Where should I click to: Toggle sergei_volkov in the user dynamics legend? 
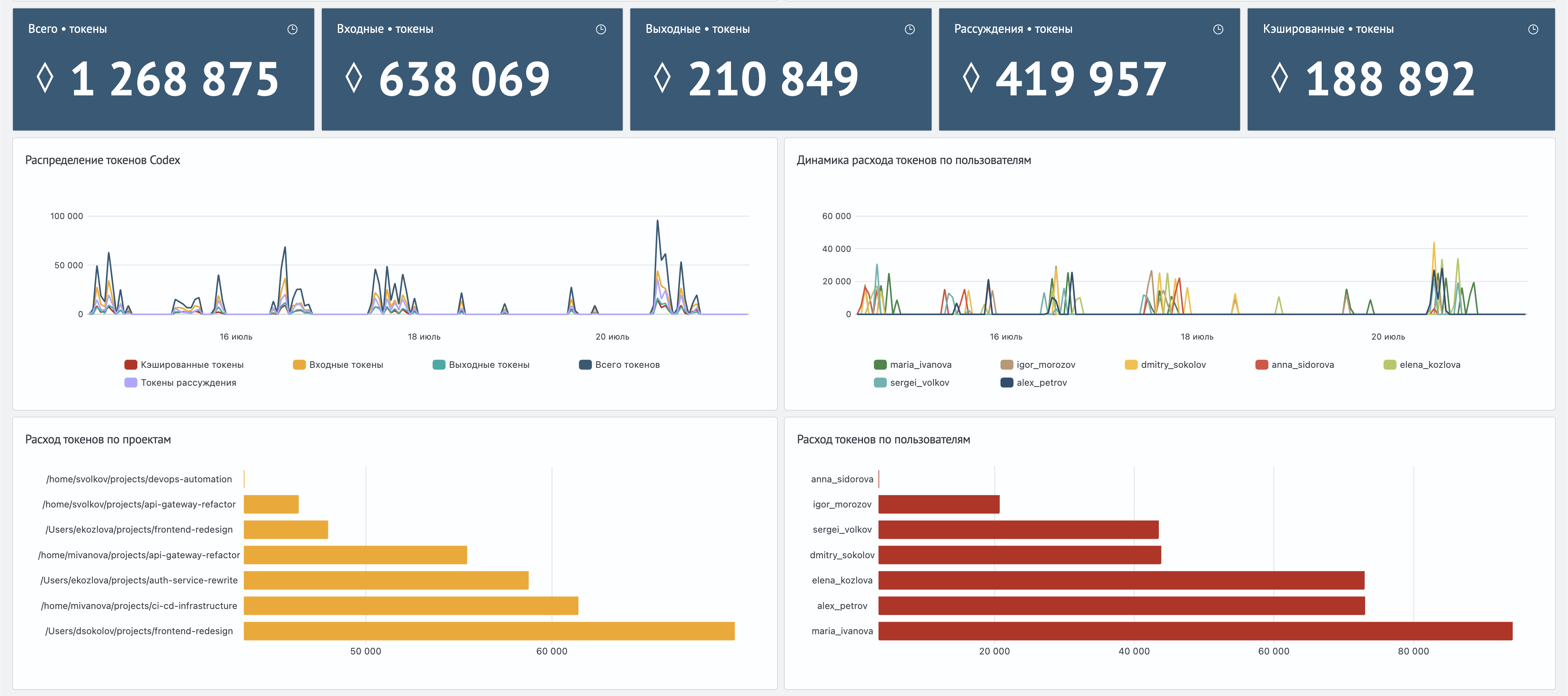tap(911, 382)
